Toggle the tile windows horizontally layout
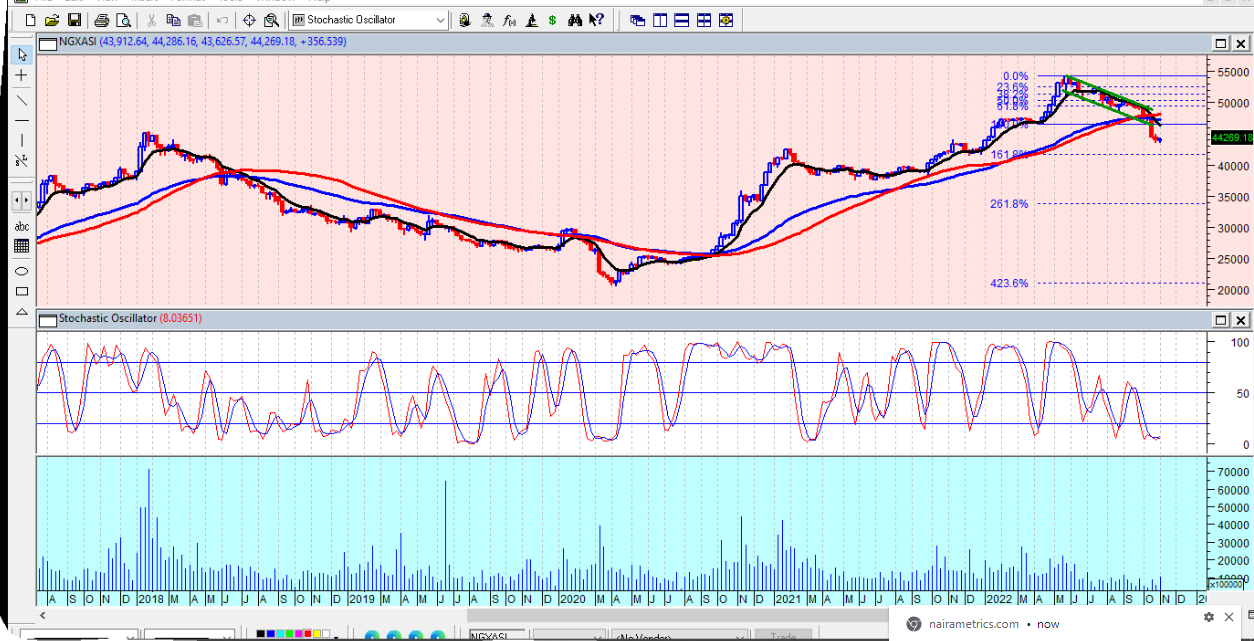The height and width of the screenshot is (641, 1254). point(681,20)
